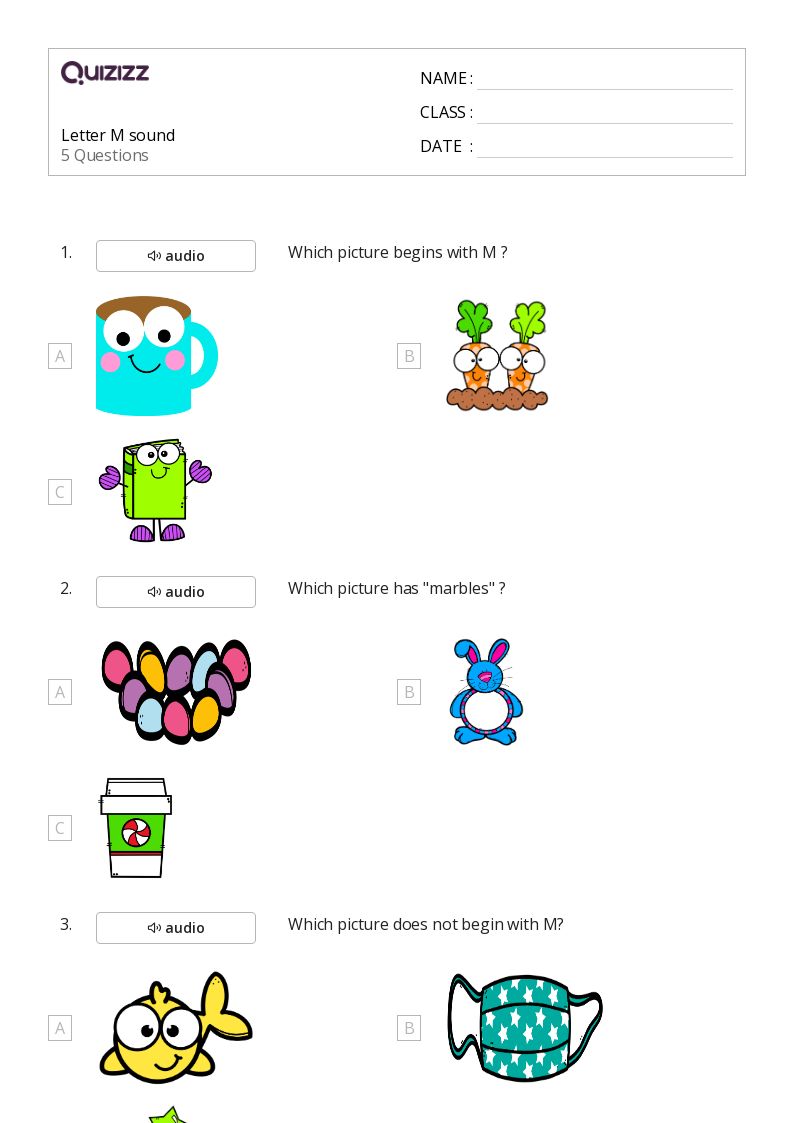Select the smiling blue mug picture
The width and height of the screenshot is (794, 1123).
tap(156, 356)
